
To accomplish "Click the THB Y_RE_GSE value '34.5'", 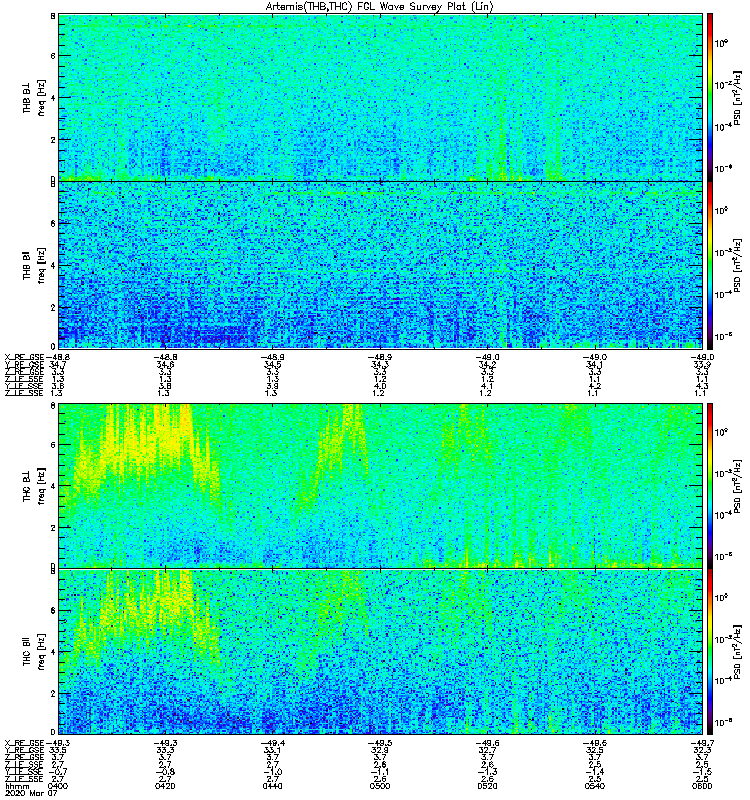I will 272,364.
